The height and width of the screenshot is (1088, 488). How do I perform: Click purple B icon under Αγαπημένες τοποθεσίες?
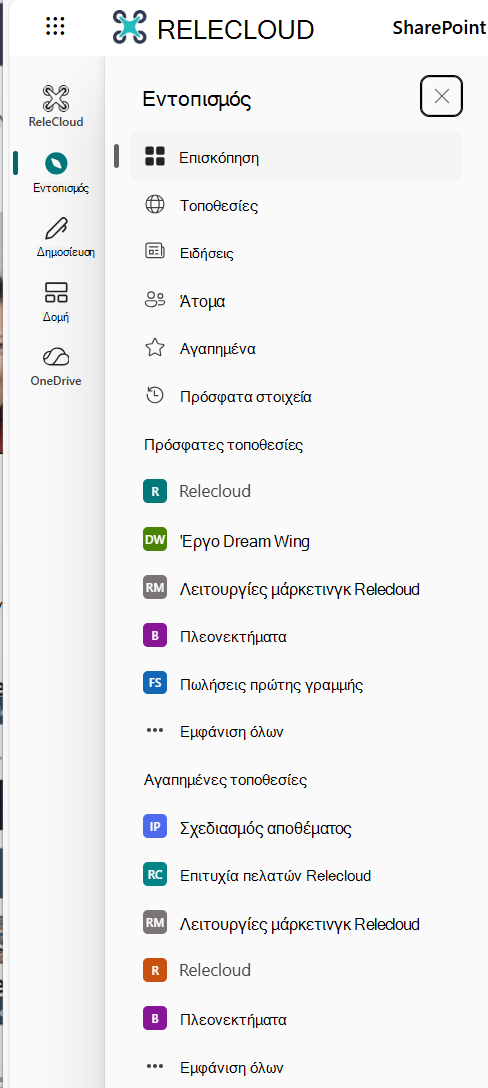(155, 1019)
